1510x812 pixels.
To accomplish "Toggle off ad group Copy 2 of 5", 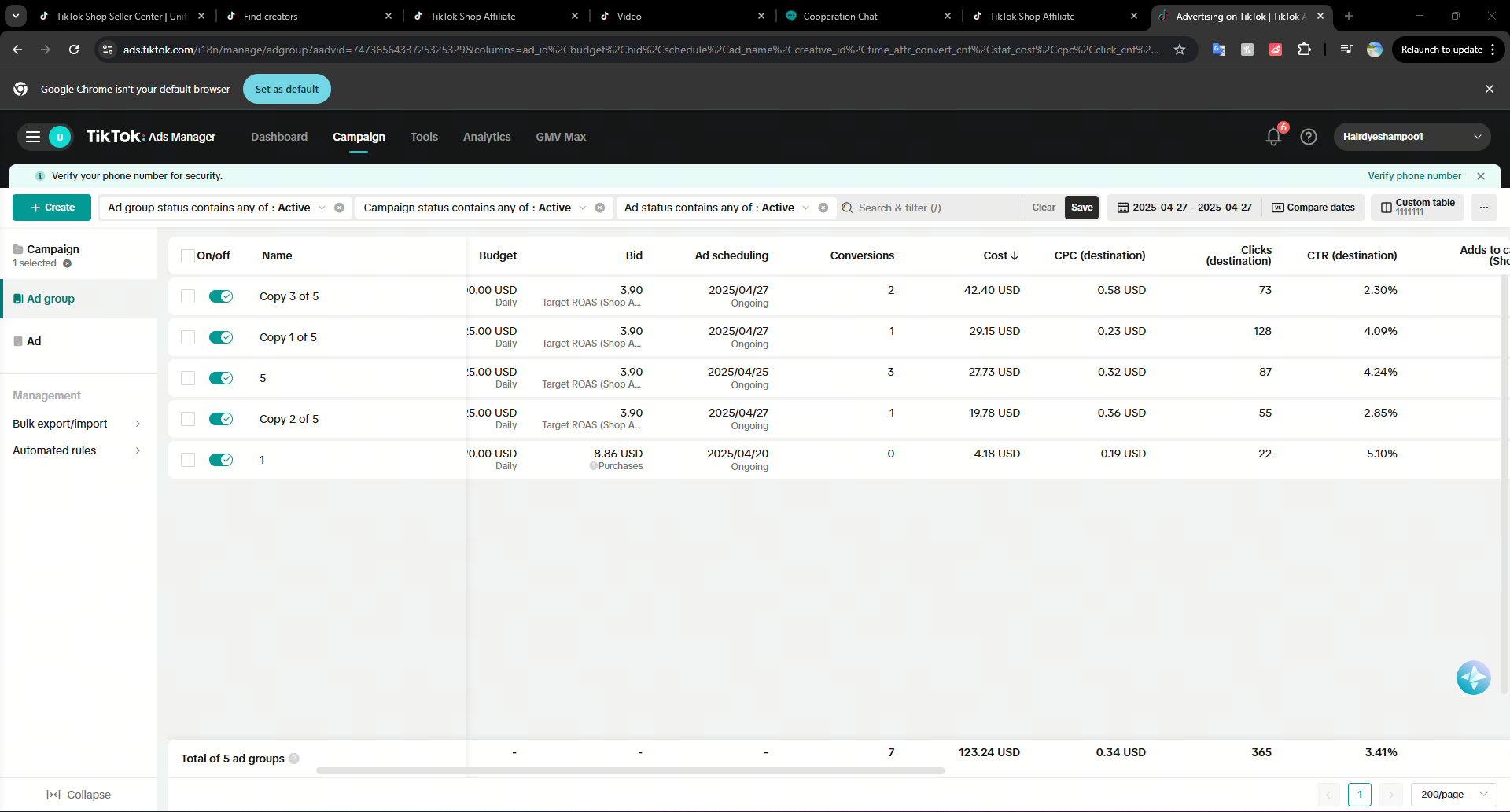I will pos(221,419).
